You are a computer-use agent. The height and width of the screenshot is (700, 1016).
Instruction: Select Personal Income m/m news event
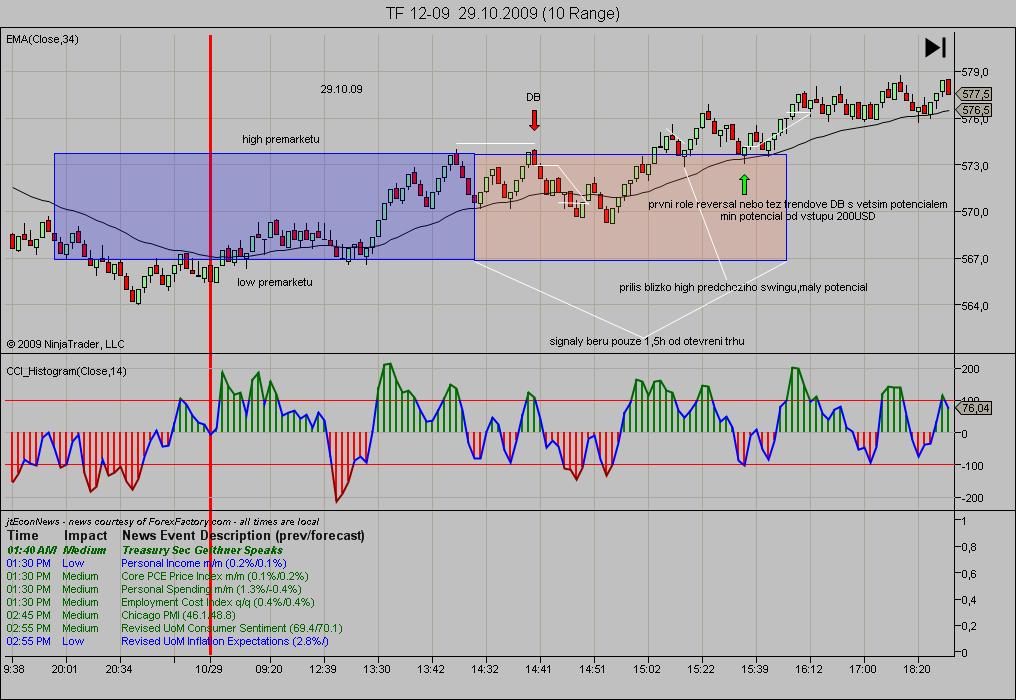(x=203, y=563)
